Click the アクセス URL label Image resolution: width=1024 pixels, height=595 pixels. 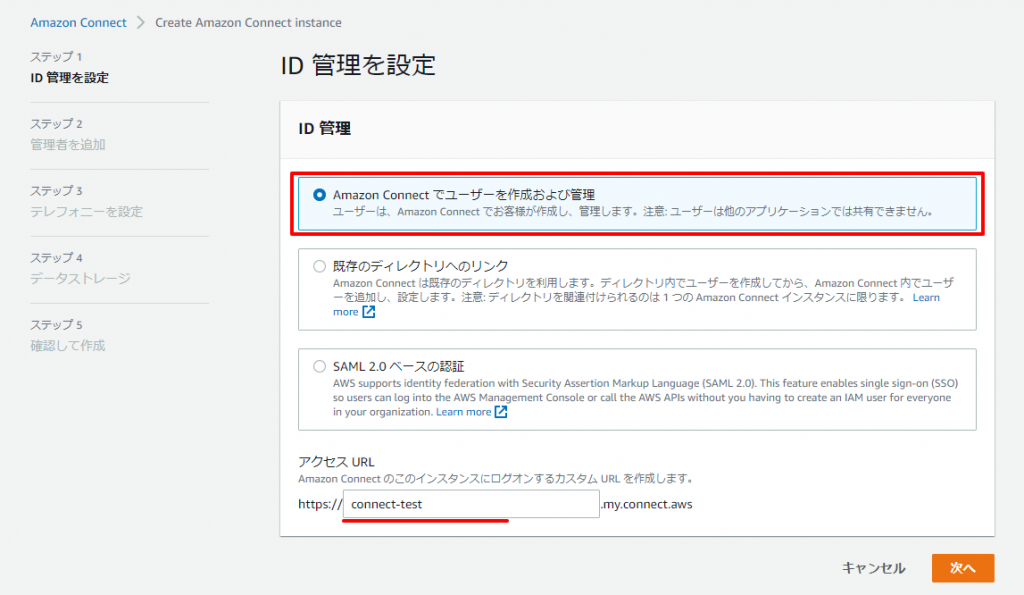(x=336, y=462)
